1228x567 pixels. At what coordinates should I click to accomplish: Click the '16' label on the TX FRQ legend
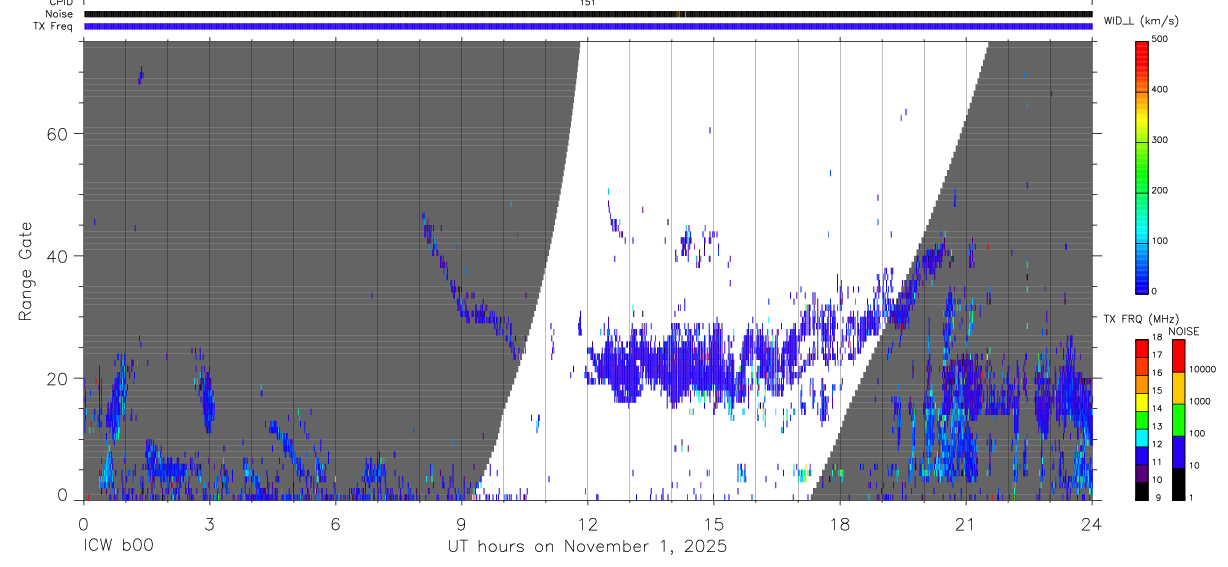(x=1156, y=374)
